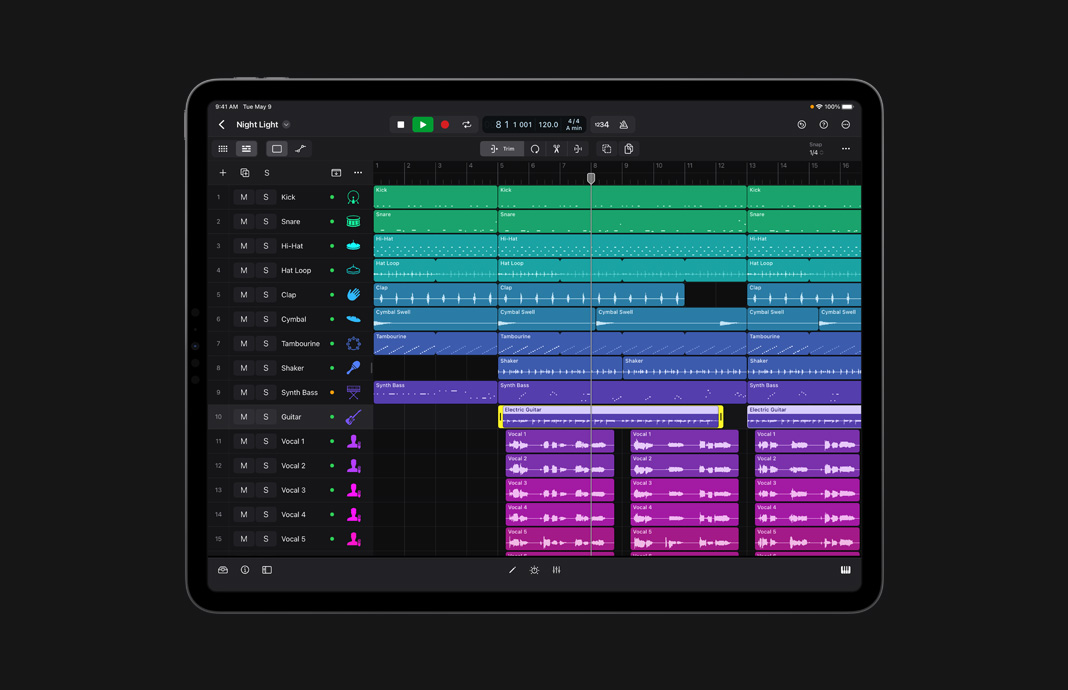Select the Split scissors tool
Viewport: 1068px width, 690px height.
556,149
